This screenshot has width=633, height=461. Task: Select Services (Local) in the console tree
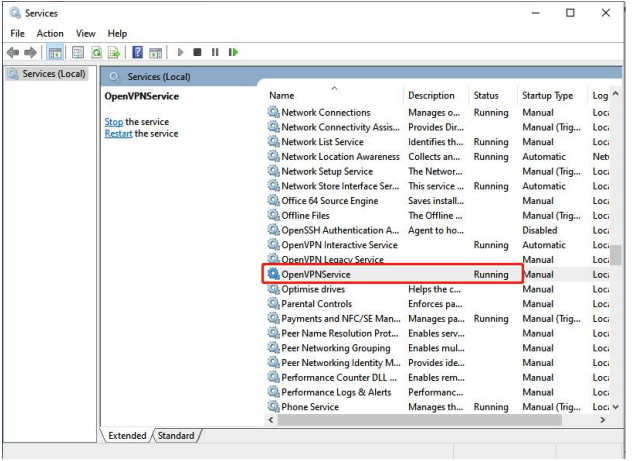coord(47,74)
